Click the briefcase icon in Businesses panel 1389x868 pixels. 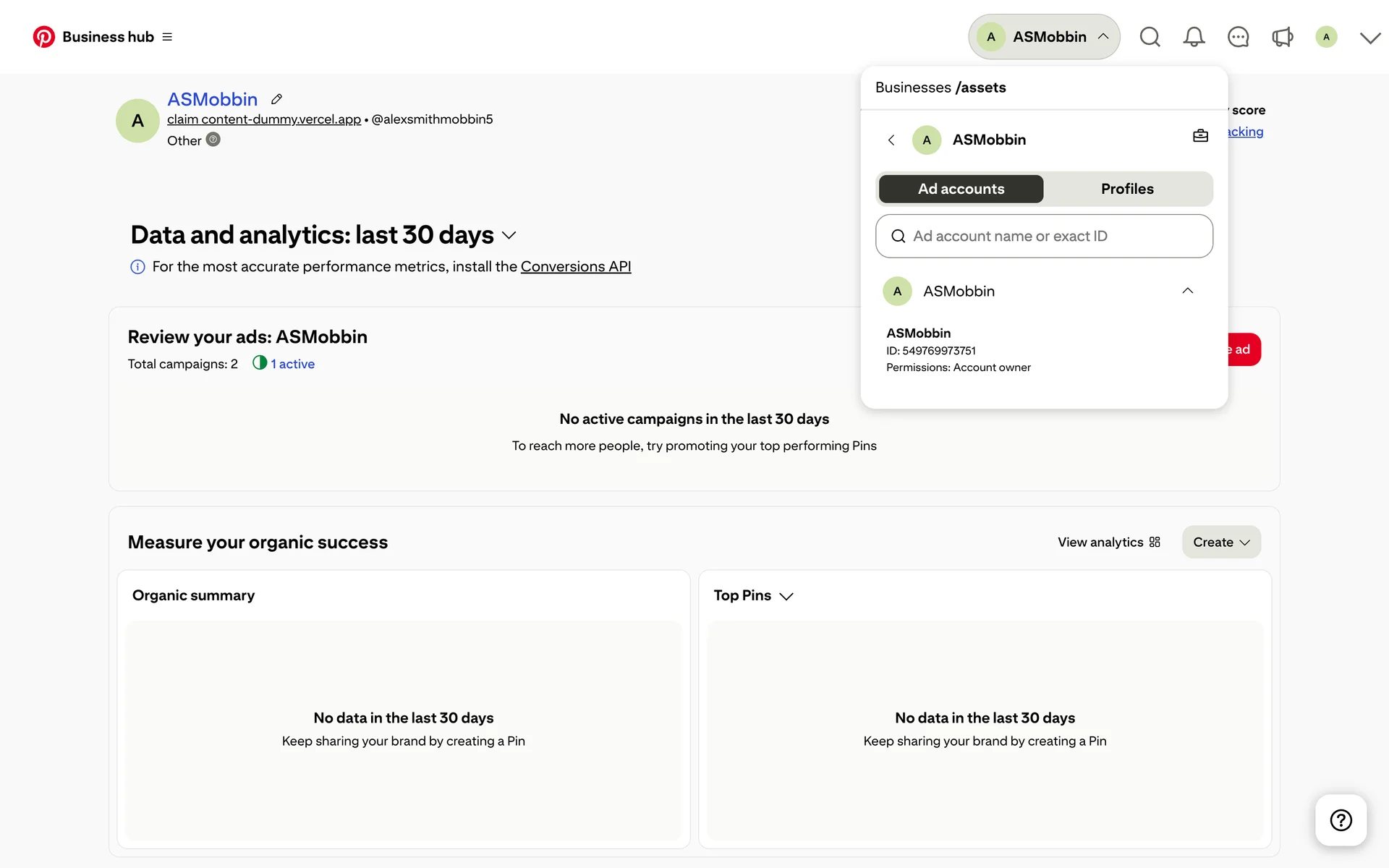1200,136
